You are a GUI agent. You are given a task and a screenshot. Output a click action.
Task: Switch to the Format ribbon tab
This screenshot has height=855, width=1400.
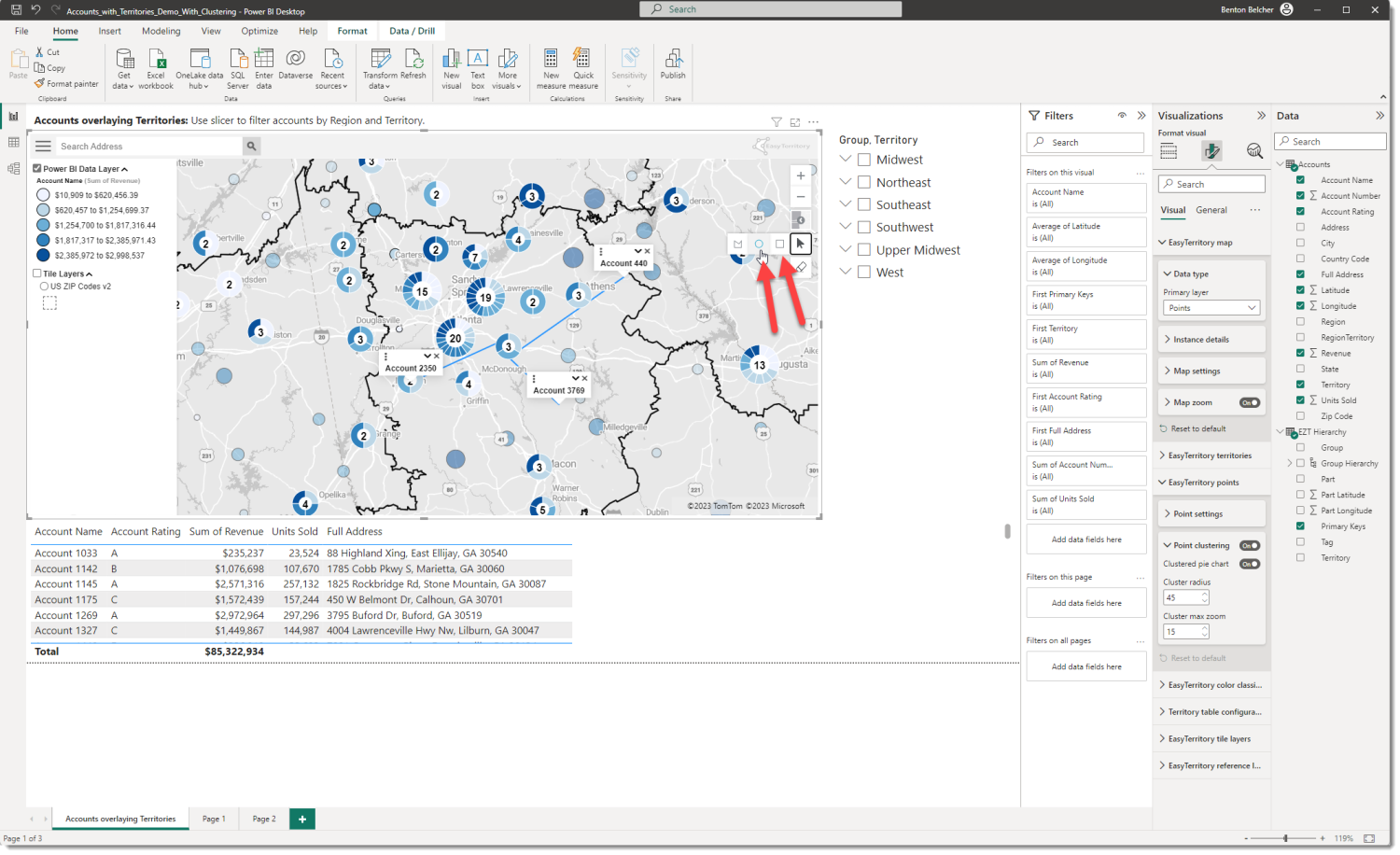pos(352,30)
